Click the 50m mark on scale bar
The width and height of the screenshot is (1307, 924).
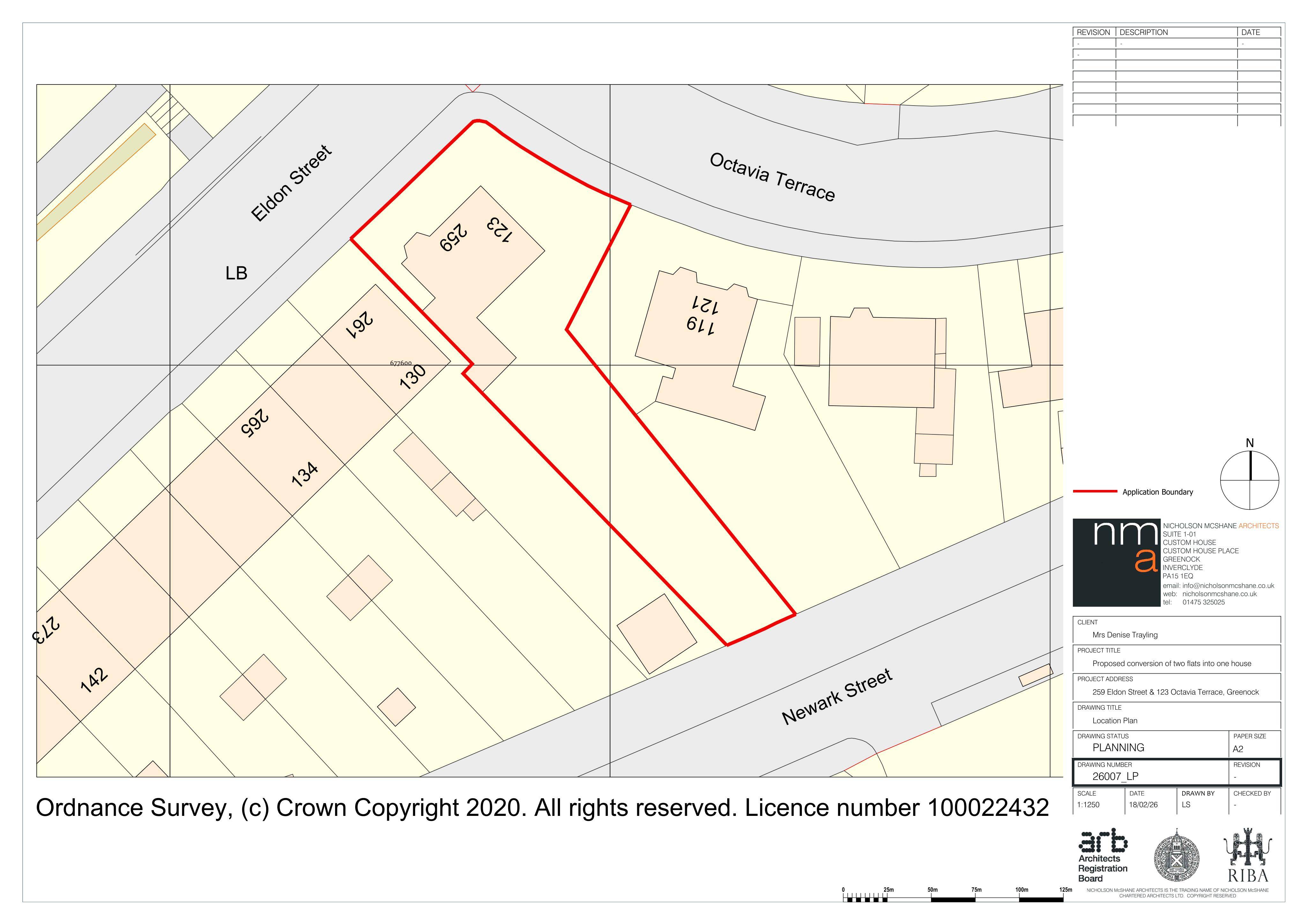932,889
